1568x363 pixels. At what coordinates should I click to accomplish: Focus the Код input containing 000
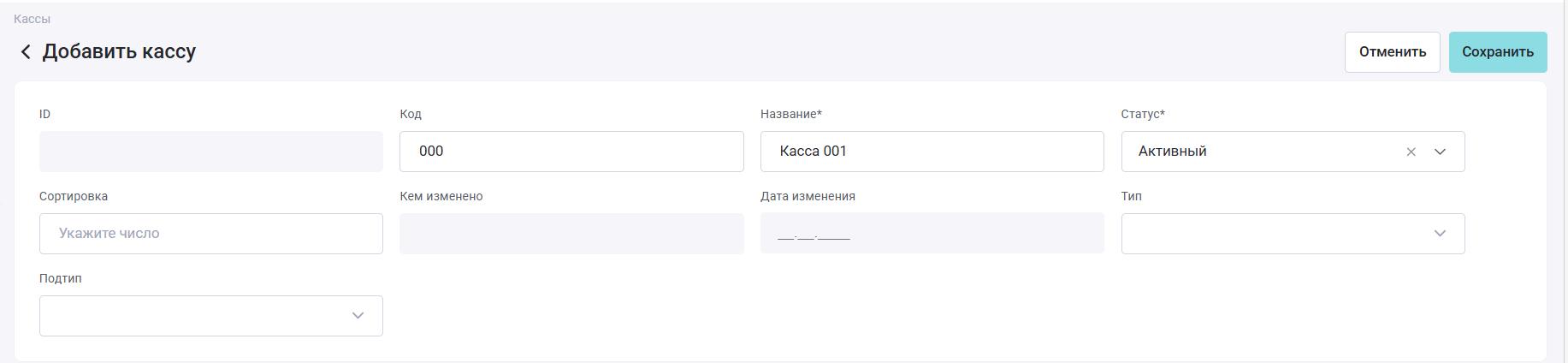tap(571, 152)
